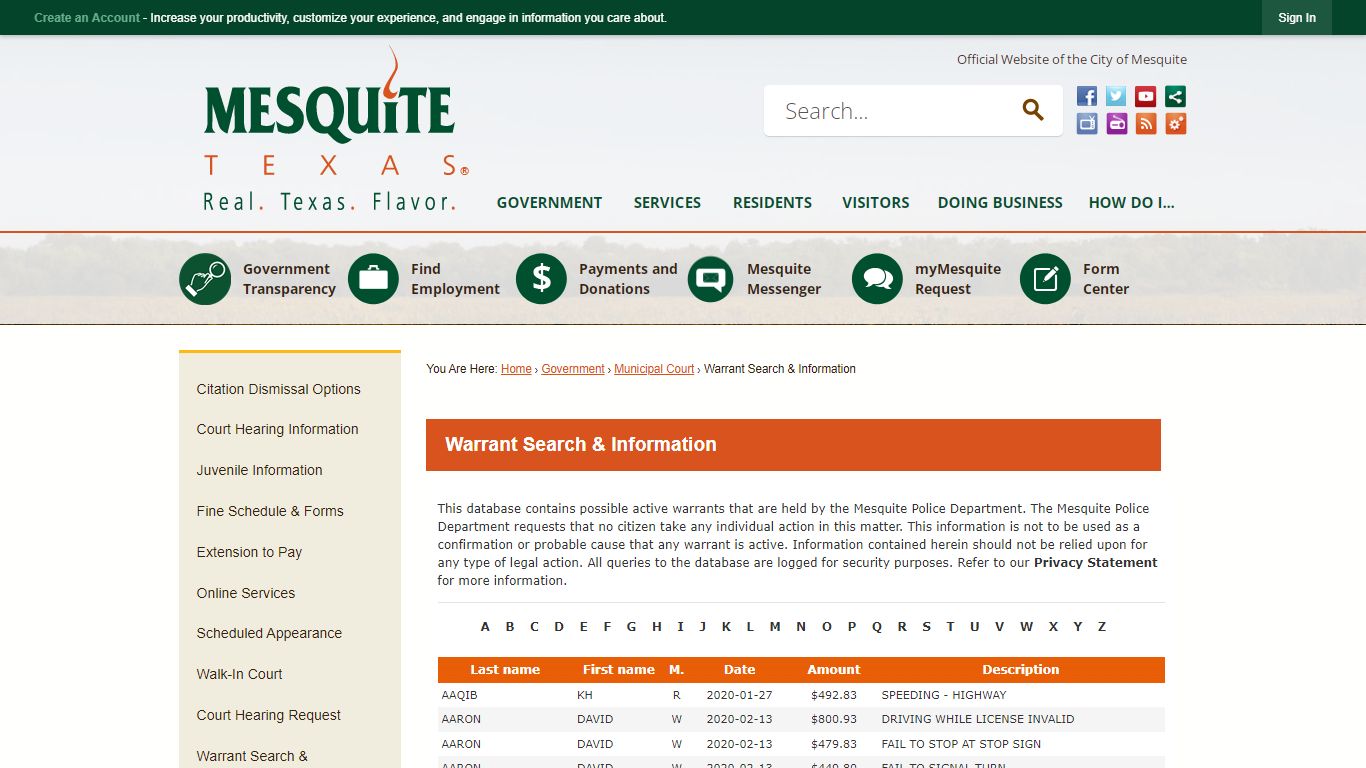This screenshot has height=768, width=1366.
Task: Click the First name column header
Action: click(x=619, y=670)
